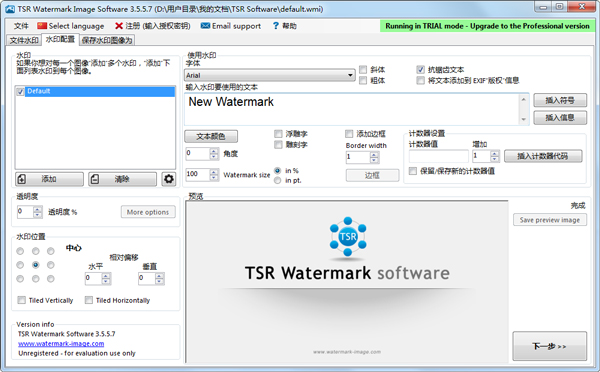The width and height of the screenshot is (600, 372).
Task: Toggle the 抗锯齿文本 anti-alias checkbox
Action: click(x=421, y=70)
